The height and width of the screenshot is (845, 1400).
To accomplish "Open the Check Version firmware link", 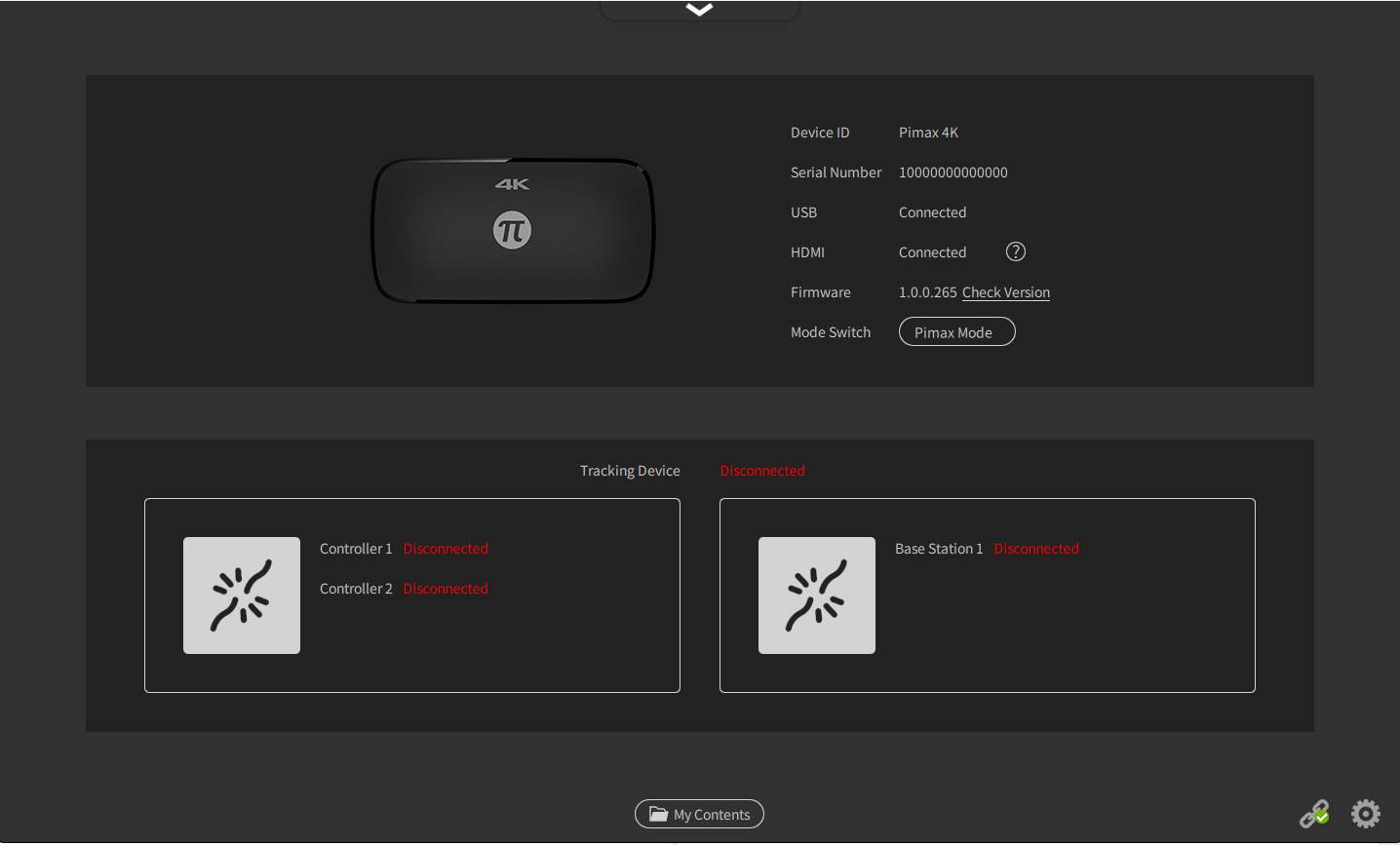I will coord(1006,292).
